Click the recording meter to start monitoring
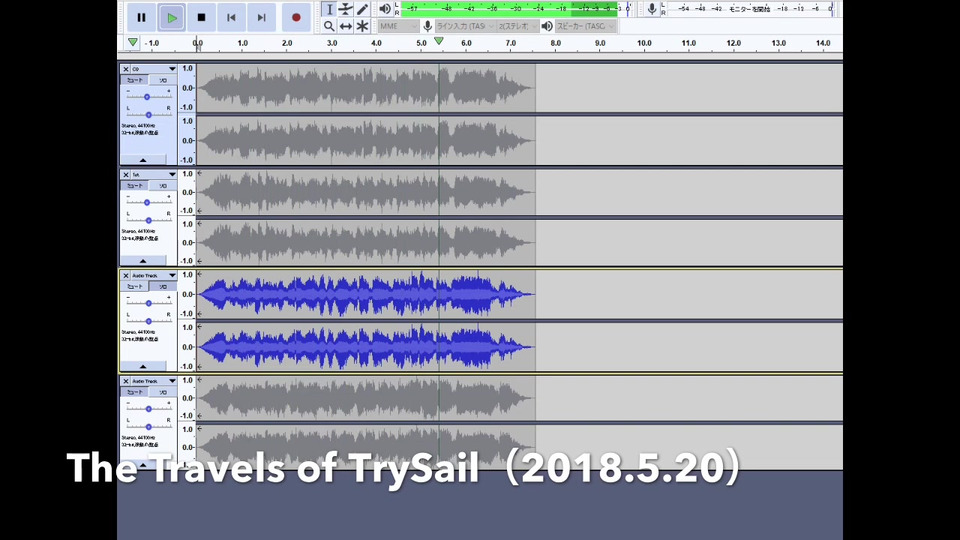This screenshot has height=540, width=960. click(751, 9)
